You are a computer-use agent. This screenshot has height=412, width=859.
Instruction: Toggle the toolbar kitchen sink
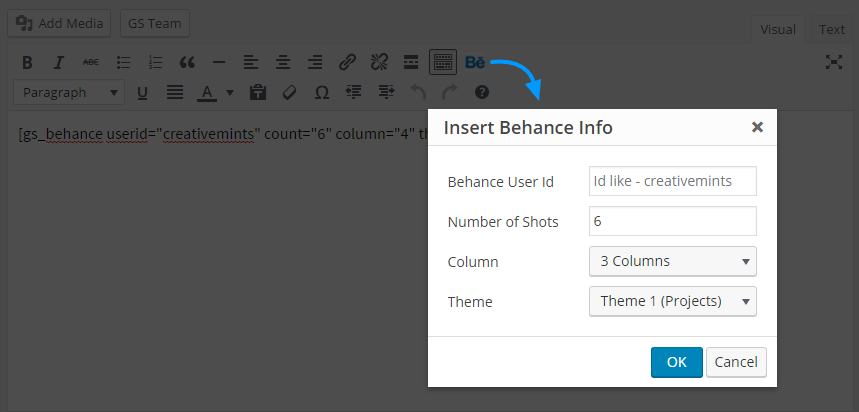[x=443, y=63]
